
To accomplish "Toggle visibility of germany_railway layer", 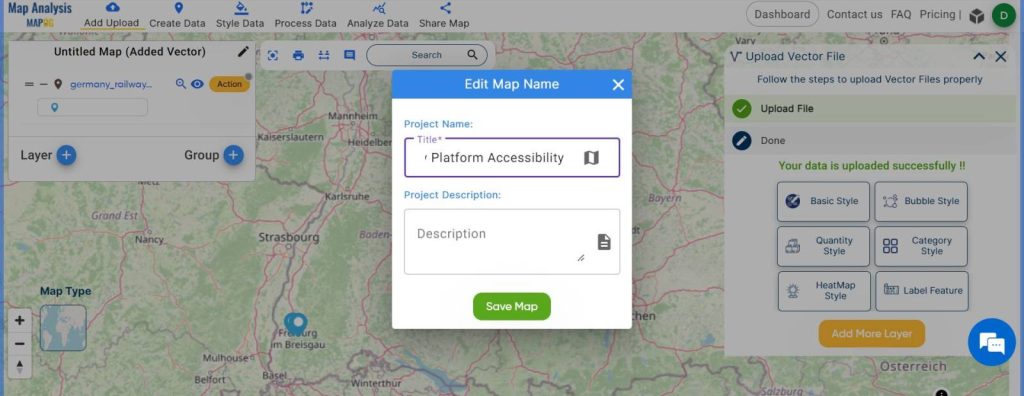I will (x=197, y=84).
